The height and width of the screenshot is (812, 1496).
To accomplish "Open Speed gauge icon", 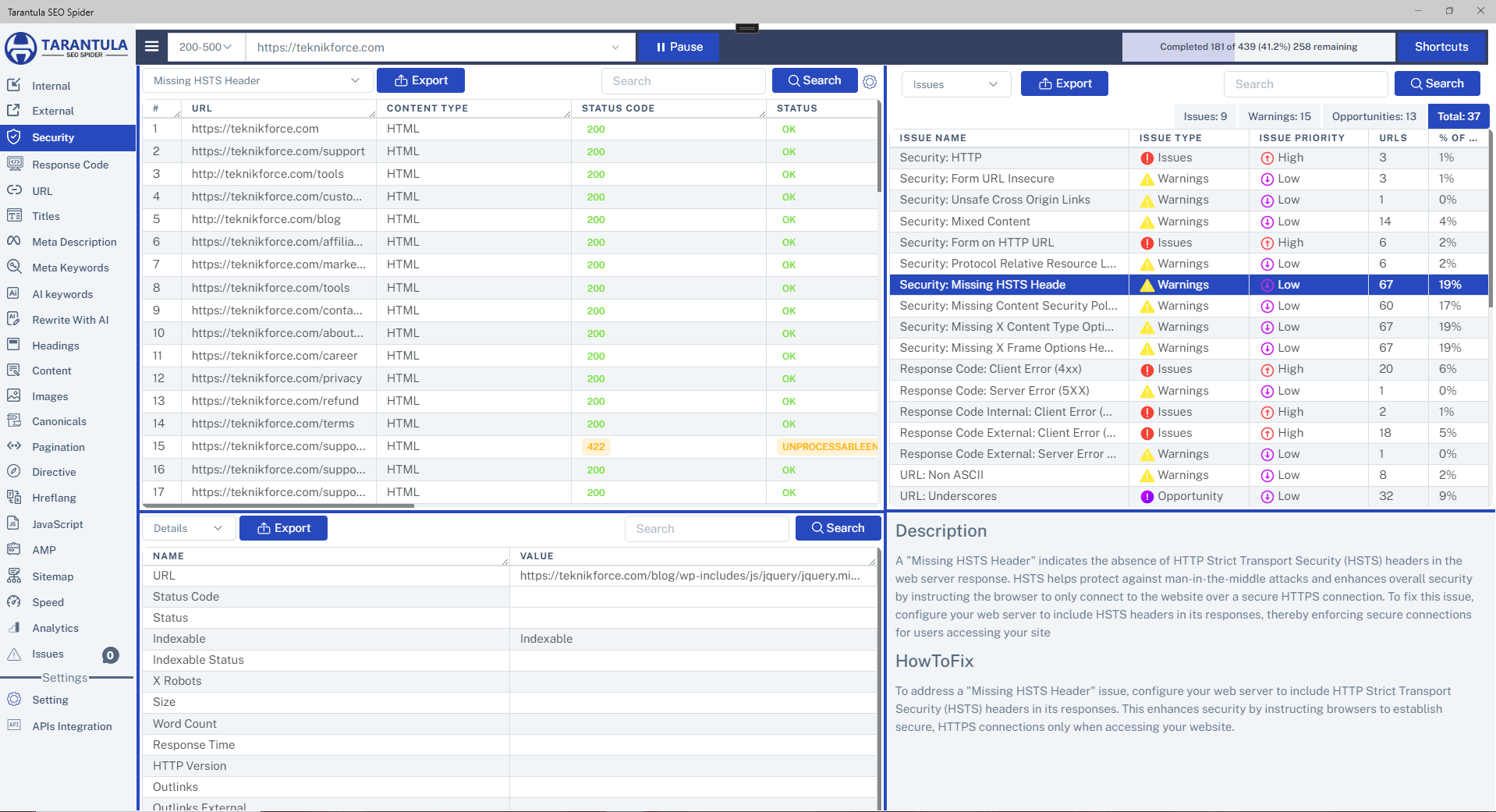I will (x=14, y=602).
